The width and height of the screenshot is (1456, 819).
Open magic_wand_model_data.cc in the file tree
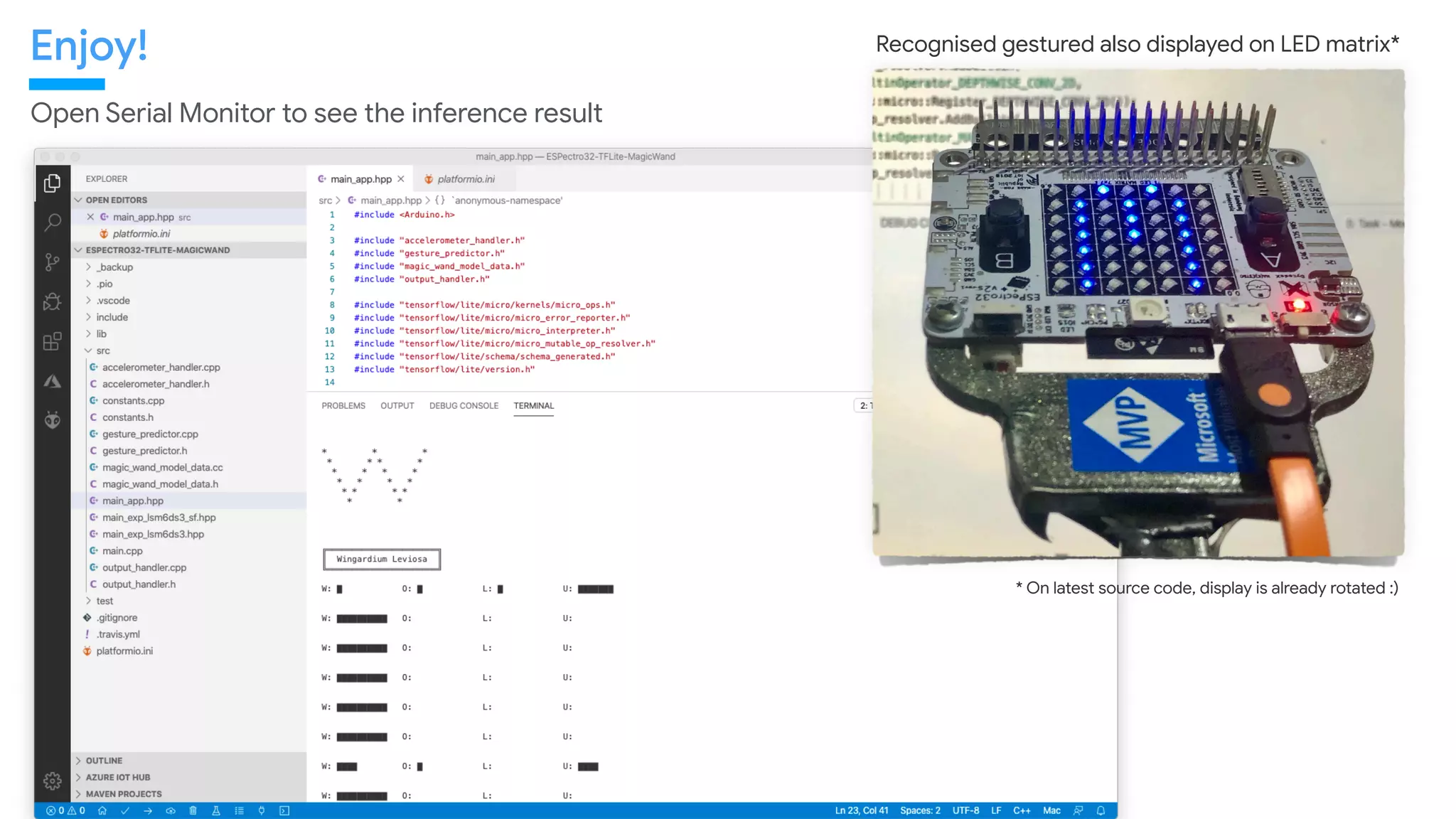point(162,468)
